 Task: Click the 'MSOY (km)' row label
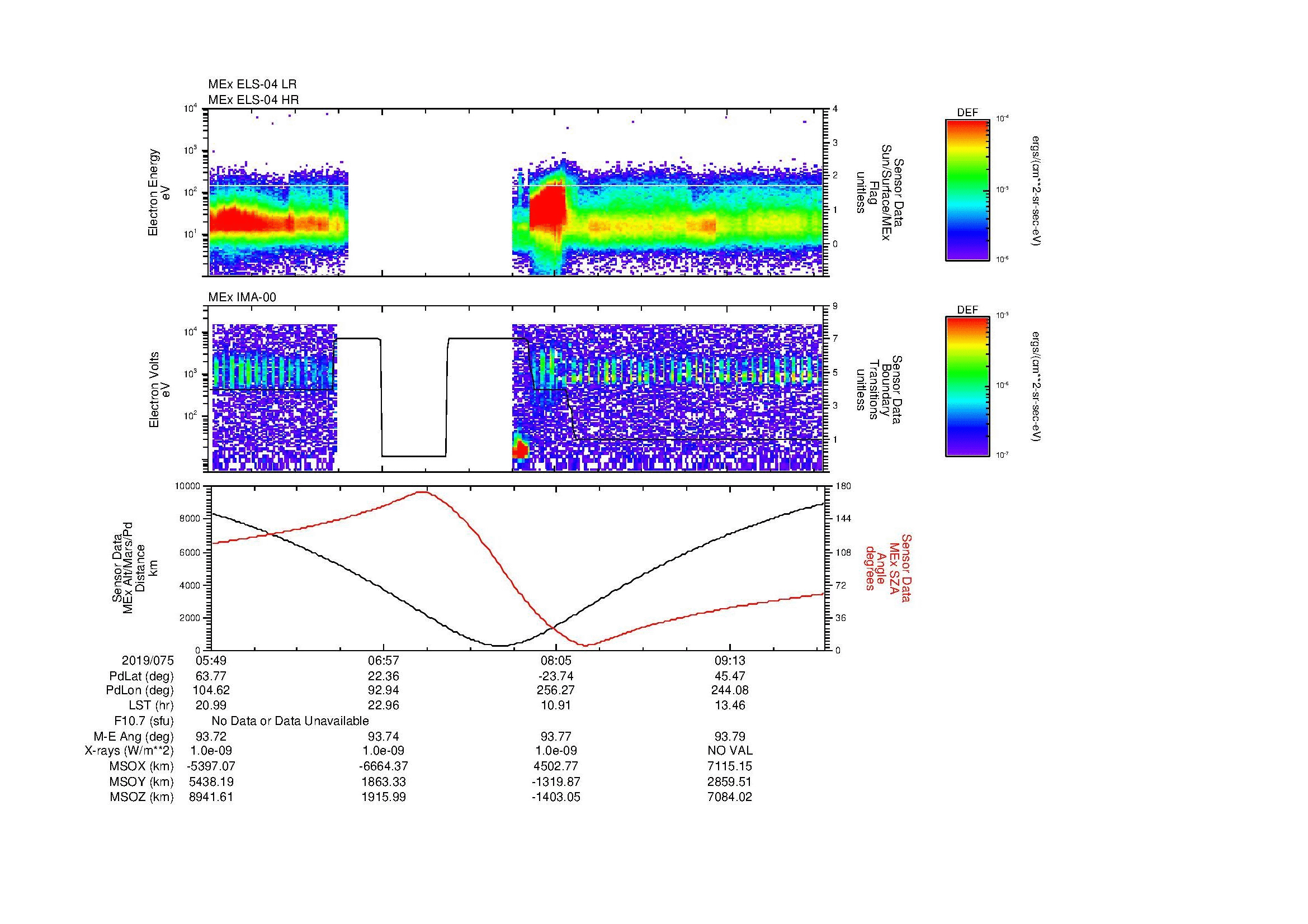point(142,781)
